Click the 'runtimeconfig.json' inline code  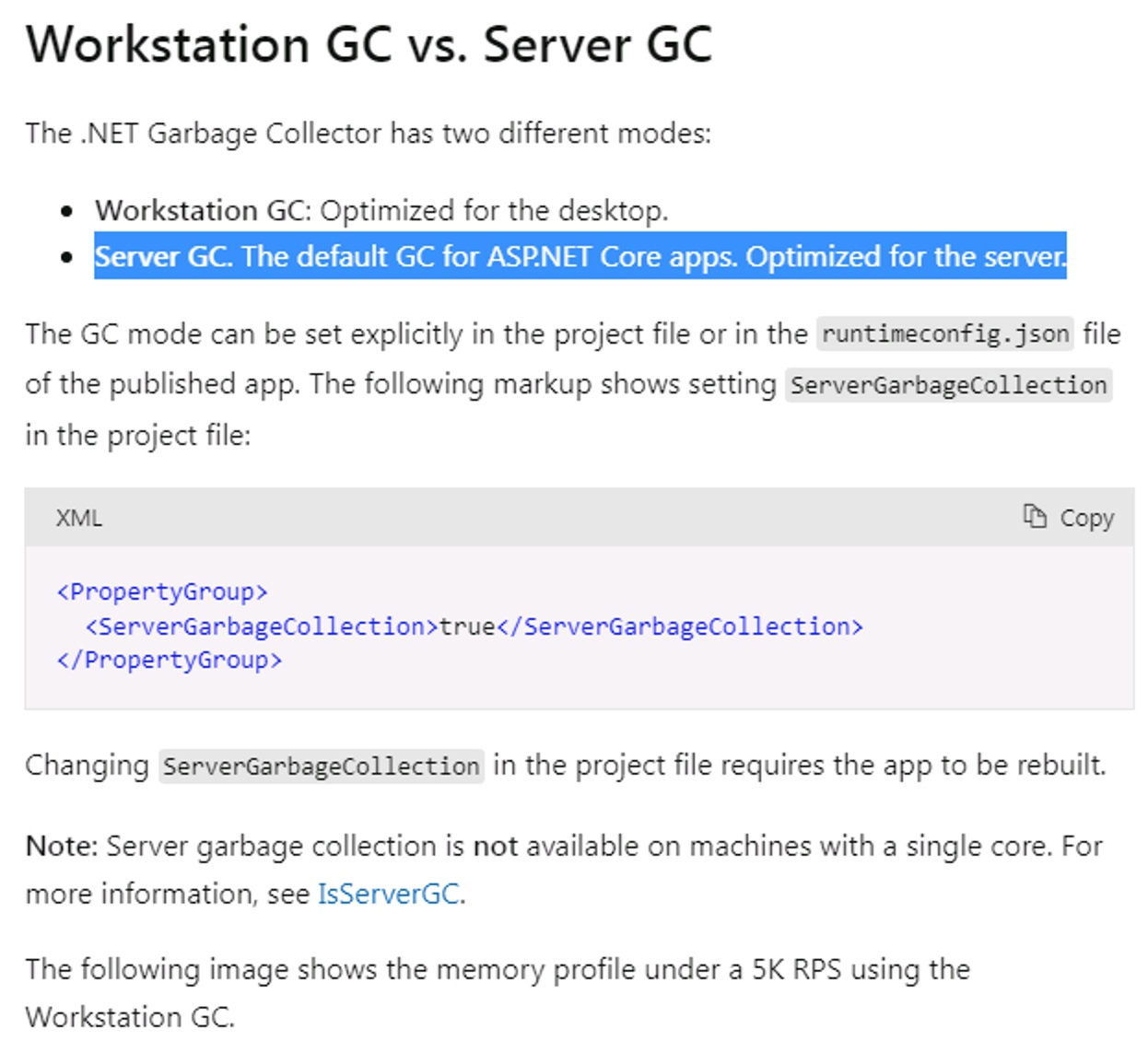point(945,333)
